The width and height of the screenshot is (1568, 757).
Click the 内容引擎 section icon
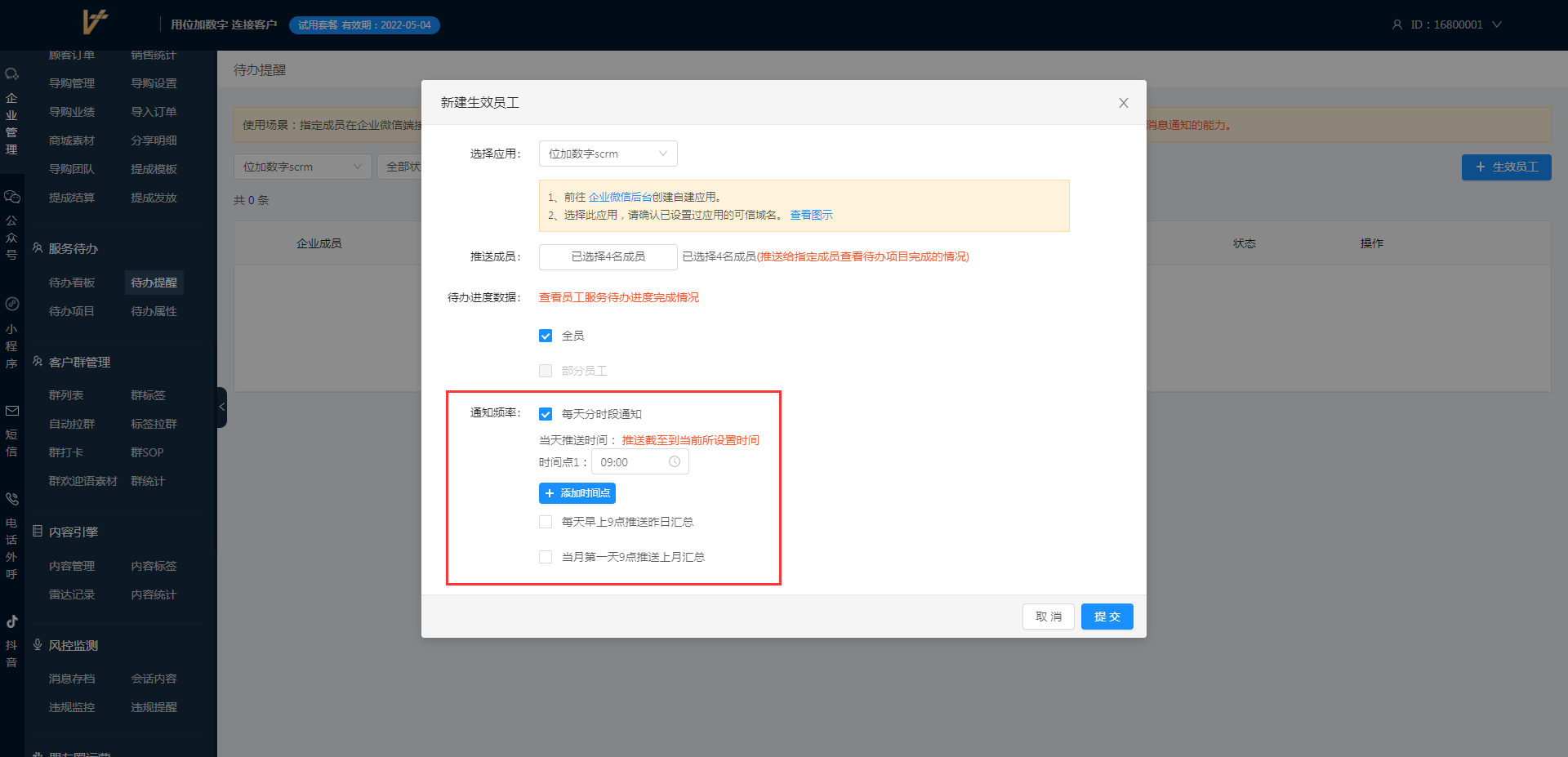[38, 531]
